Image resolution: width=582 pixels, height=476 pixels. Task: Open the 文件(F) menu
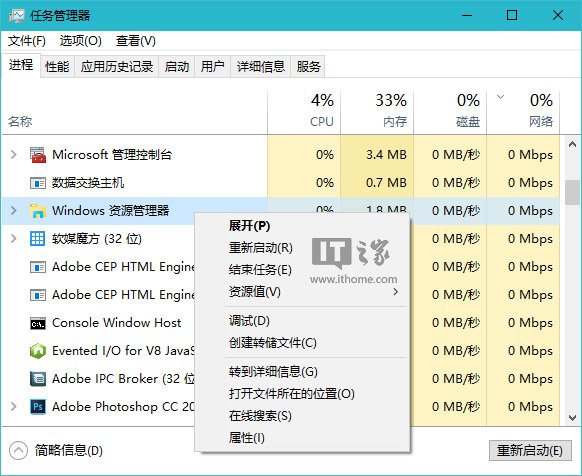click(27, 41)
